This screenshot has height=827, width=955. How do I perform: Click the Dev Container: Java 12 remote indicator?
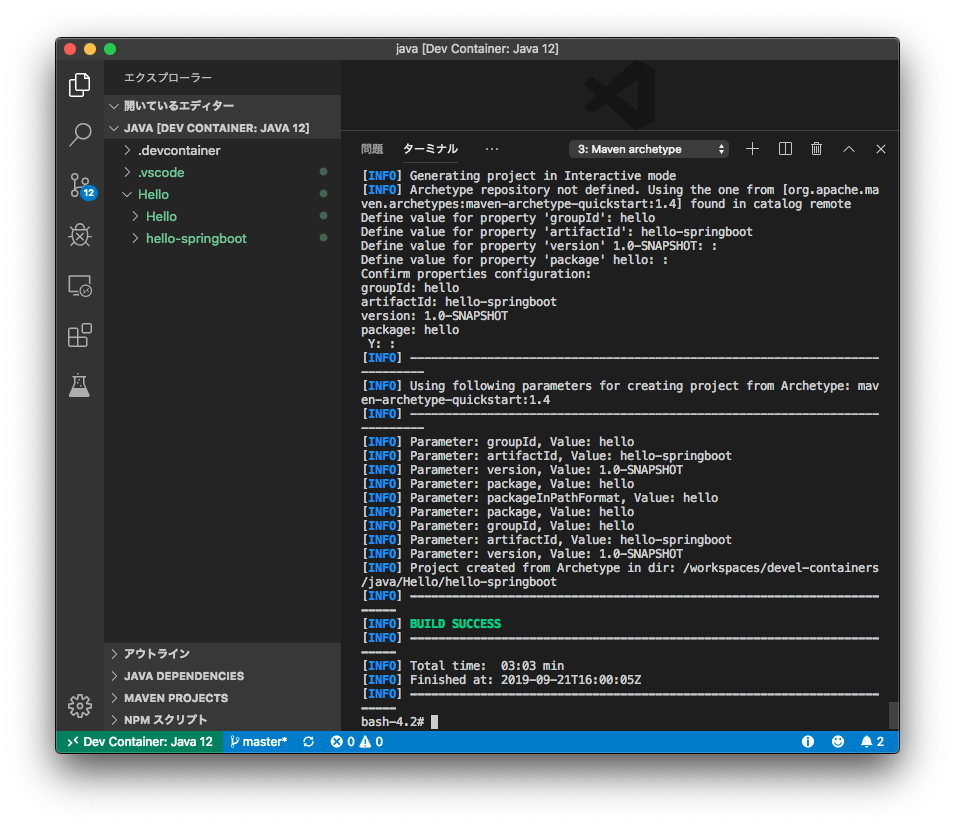(140, 742)
